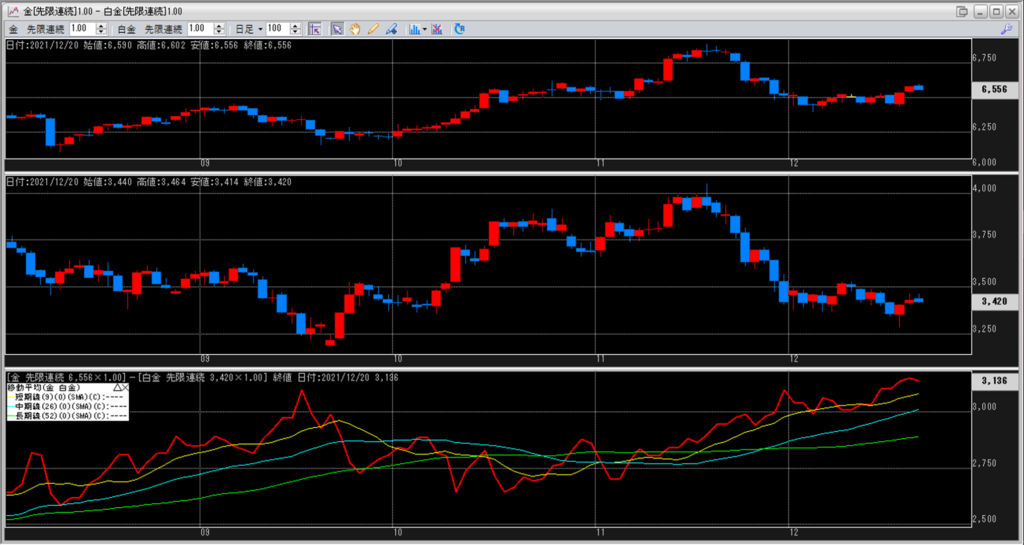Toggle the crosshair cursor button
The width and height of the screenshot is (1024, 545).
click(x=314, y=29)
